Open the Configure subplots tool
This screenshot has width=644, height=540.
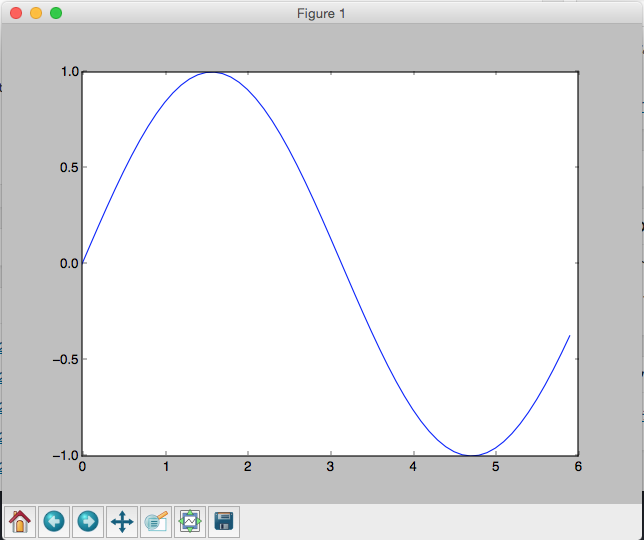click(190, 521)
